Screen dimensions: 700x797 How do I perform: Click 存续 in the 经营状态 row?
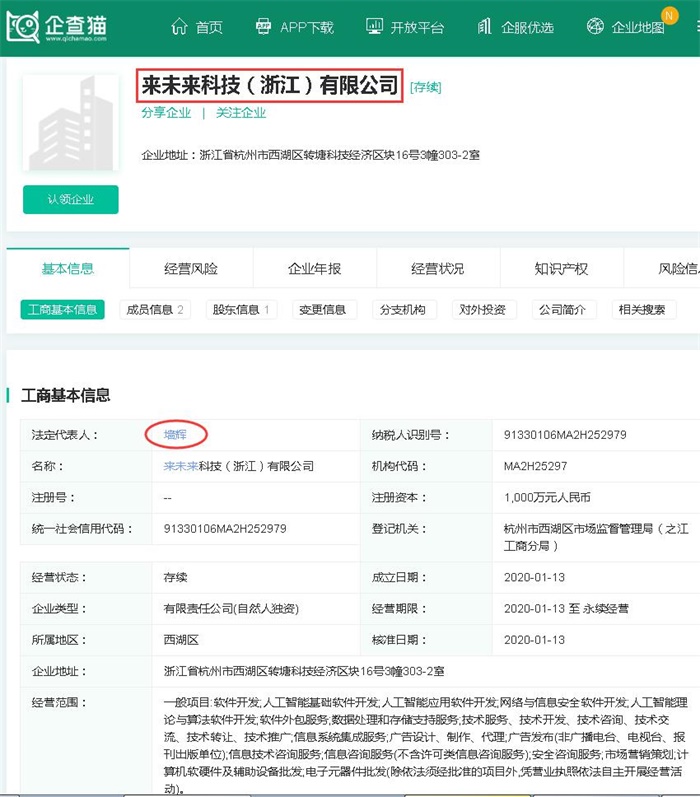175,577
